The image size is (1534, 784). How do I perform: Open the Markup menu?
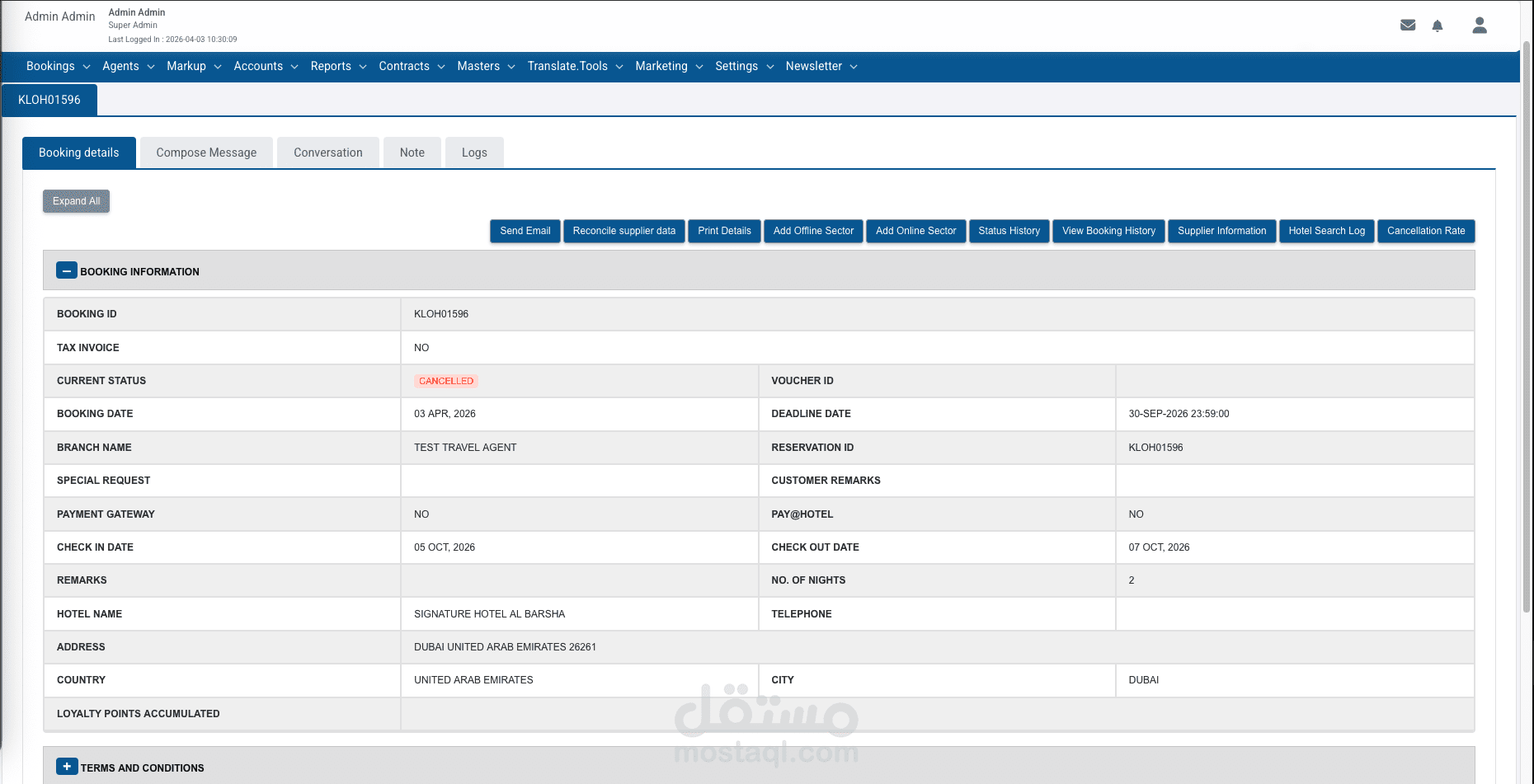click(195, 66)
